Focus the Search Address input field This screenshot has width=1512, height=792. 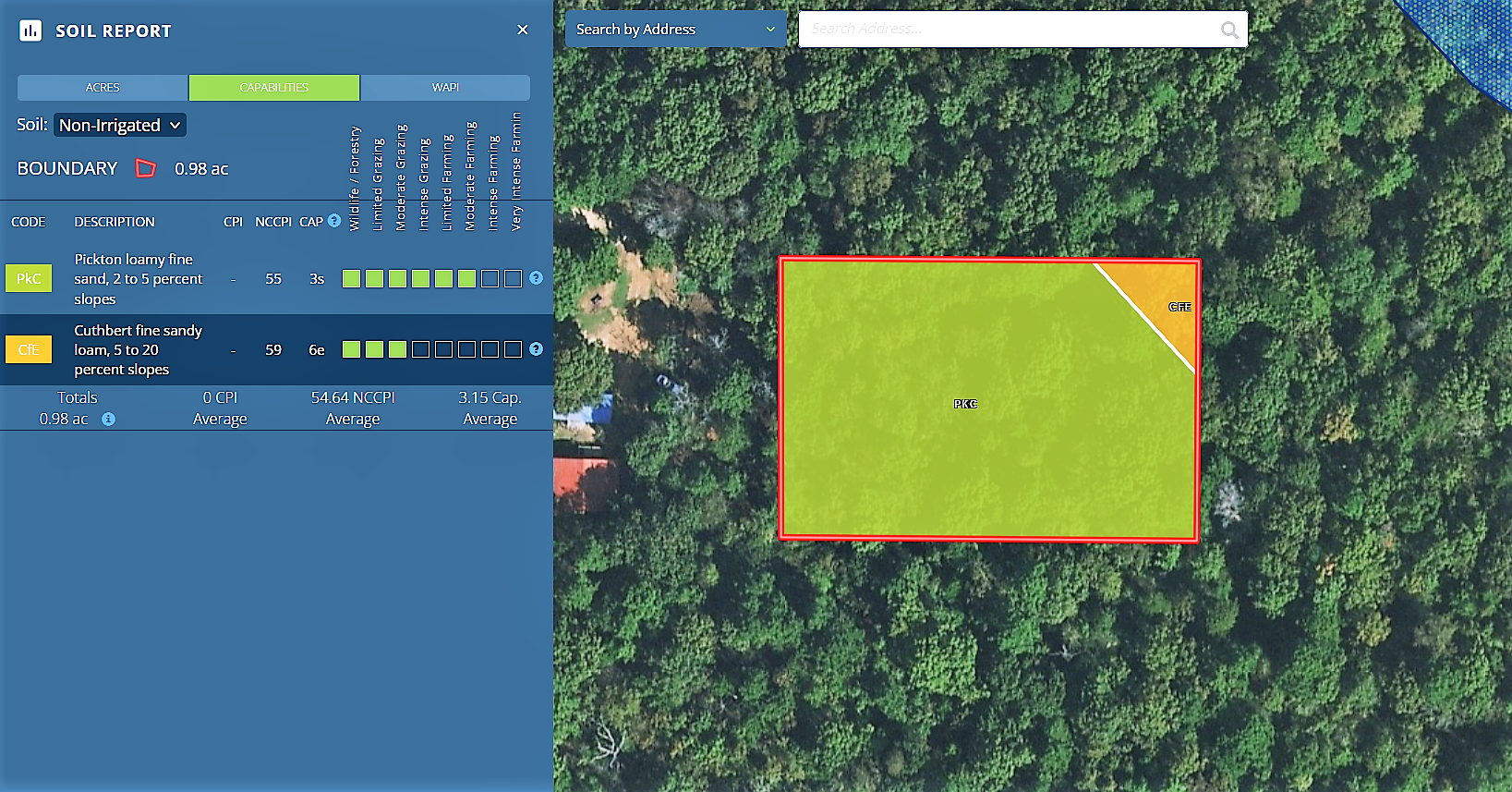point(1011,30)
